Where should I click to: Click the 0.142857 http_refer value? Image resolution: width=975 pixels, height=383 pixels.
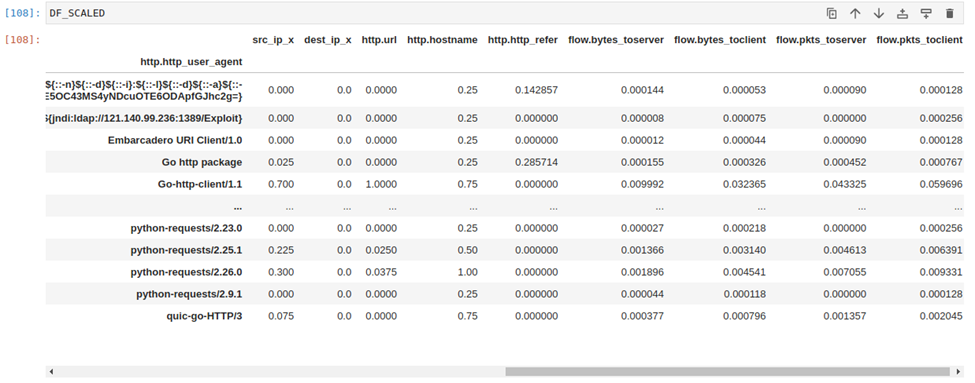click(x=537, y=90)
